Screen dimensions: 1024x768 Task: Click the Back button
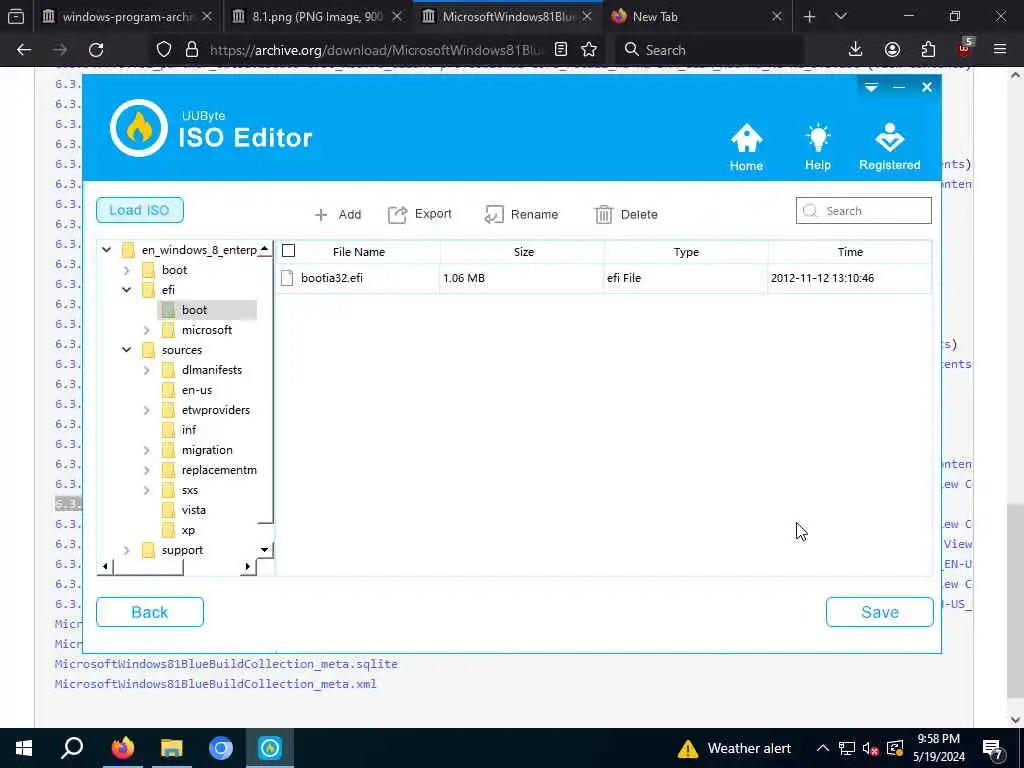click(x=150, y=612)
